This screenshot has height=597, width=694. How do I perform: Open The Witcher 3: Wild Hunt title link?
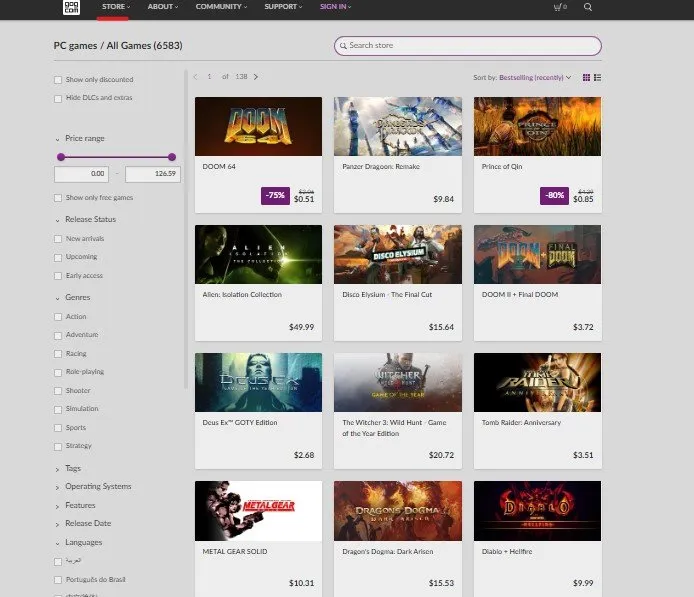394,428
